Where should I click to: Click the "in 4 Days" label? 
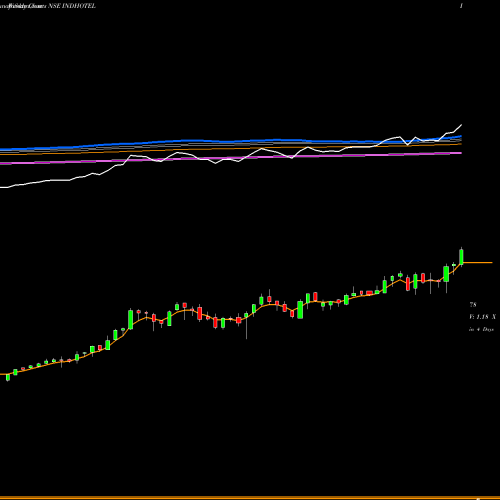point(481,329)
